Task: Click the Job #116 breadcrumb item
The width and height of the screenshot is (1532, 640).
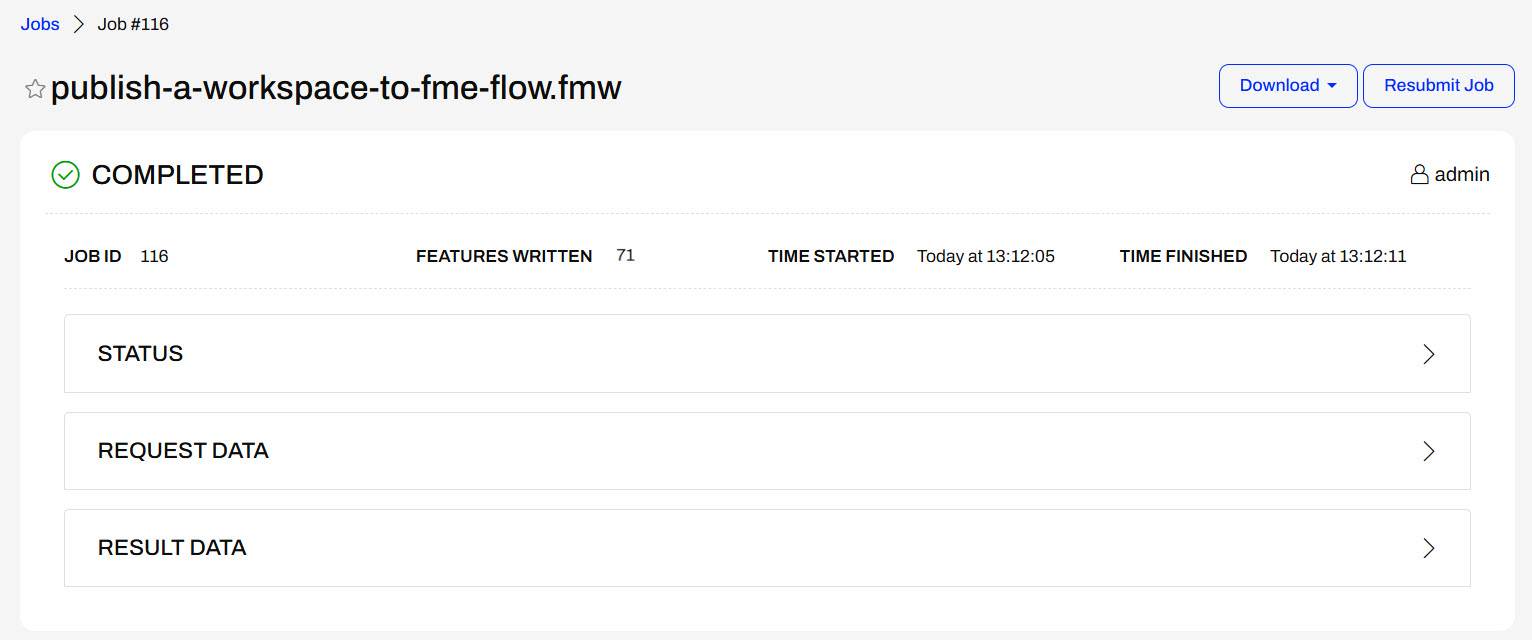Action: coord(133,25)
